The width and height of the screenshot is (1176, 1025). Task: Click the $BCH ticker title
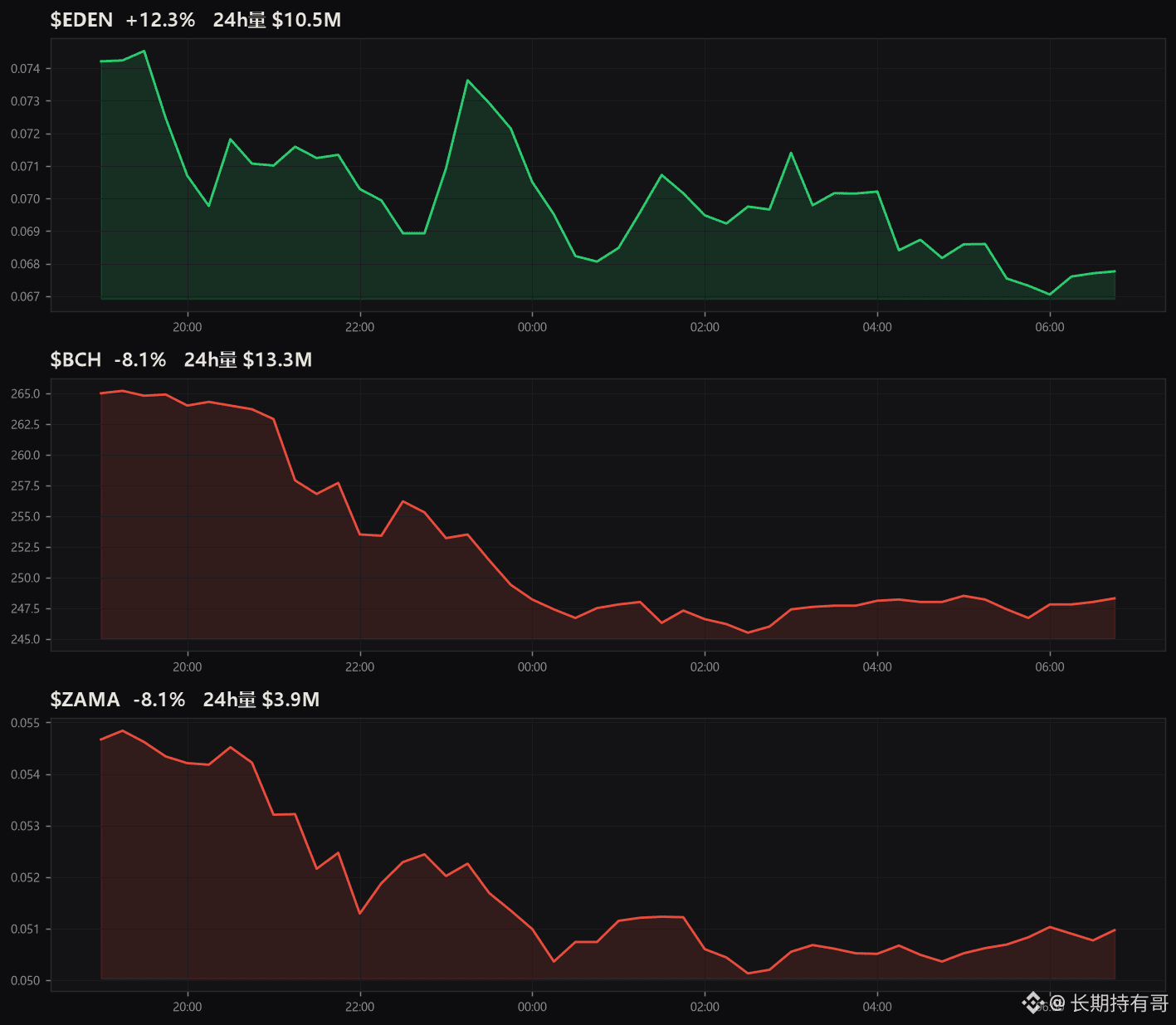pos(76,359)
